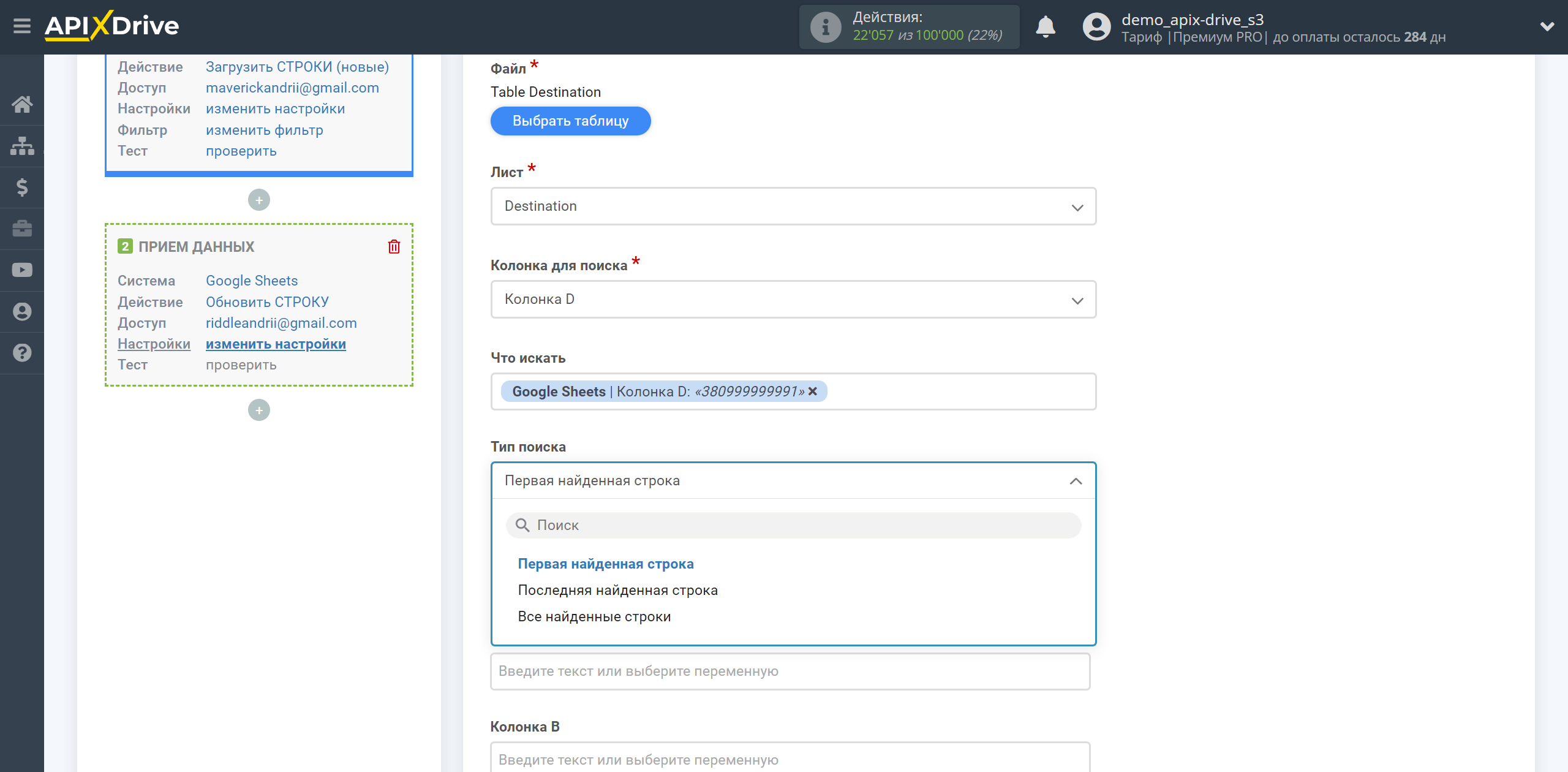Add step between source and destination blocks
Screen dimensions: 1568x772
(x=259, y=200)
